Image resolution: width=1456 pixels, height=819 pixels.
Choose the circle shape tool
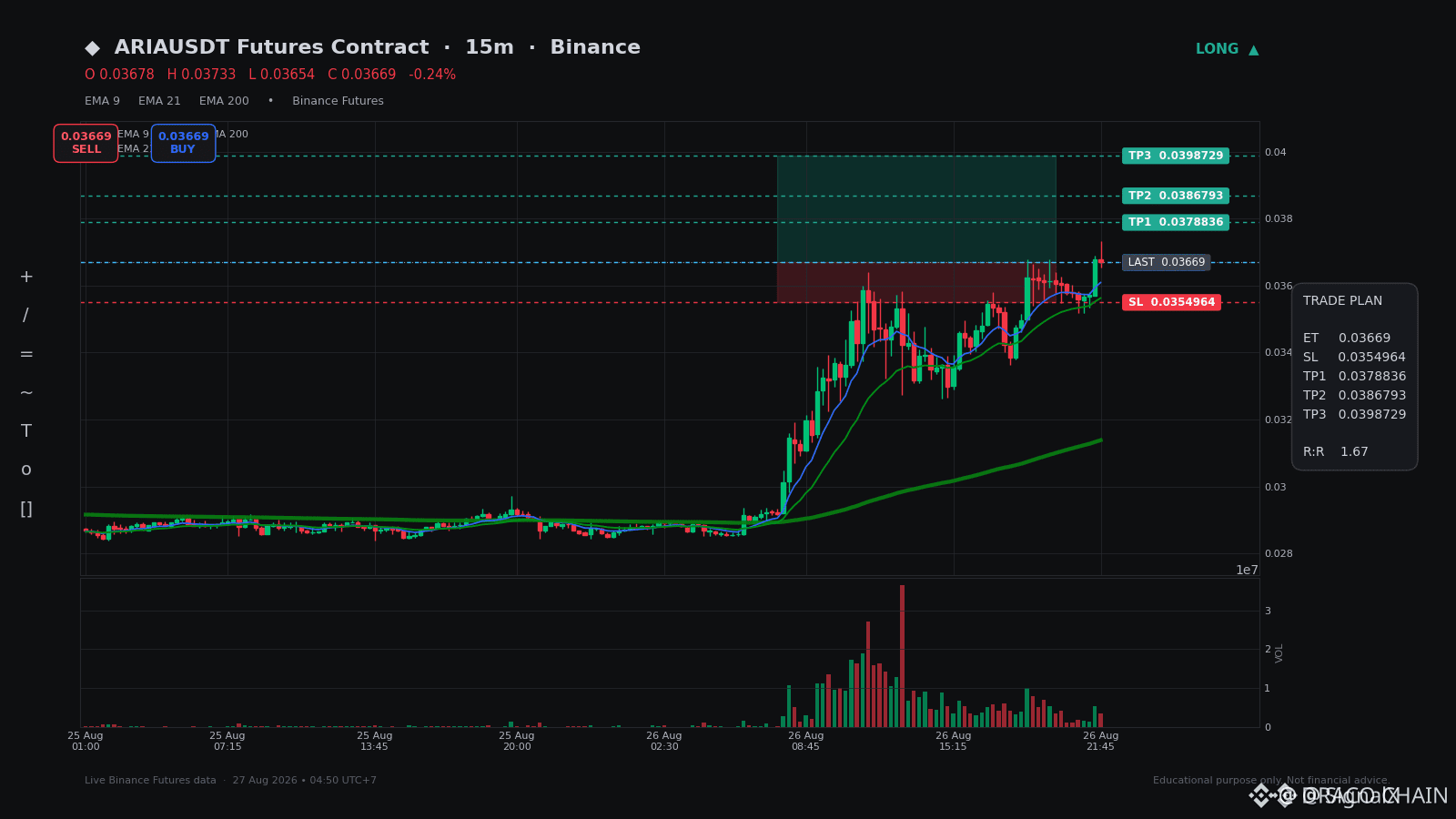[x=26, y=470]
